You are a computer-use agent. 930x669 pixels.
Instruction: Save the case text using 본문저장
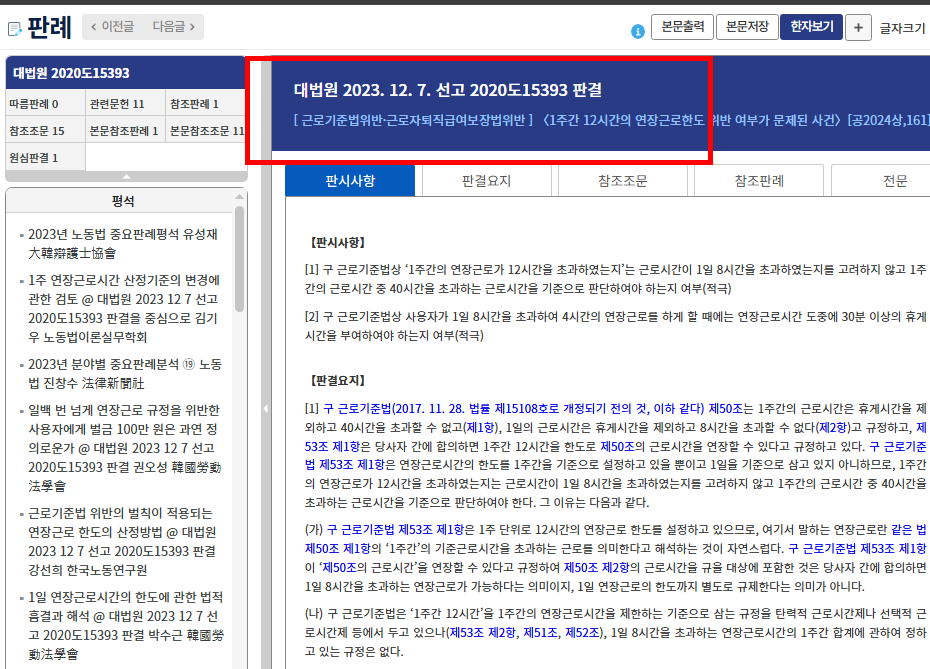point(749,27)
